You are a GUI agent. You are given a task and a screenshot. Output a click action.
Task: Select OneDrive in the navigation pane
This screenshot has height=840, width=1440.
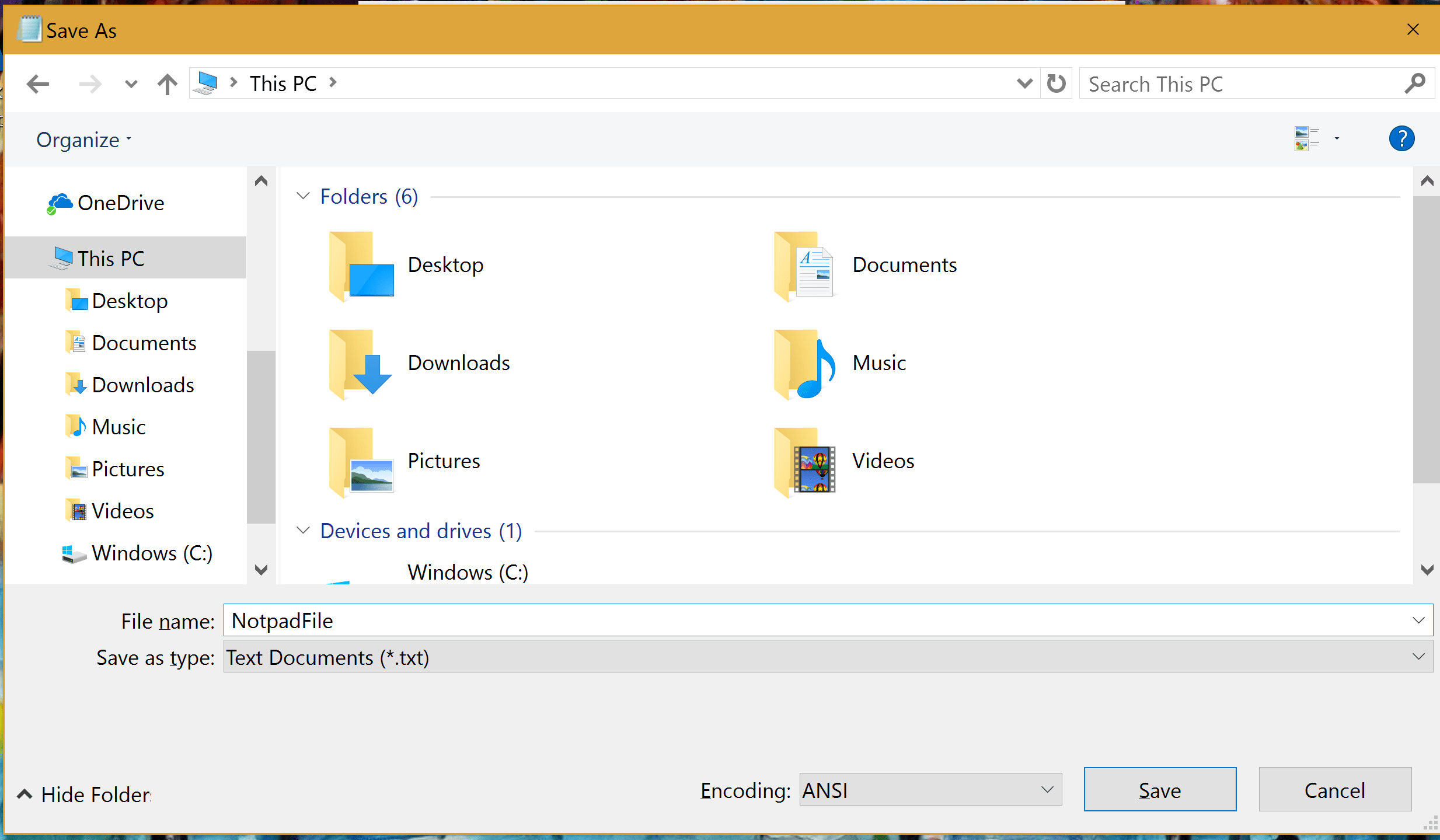tap(120, 203)
